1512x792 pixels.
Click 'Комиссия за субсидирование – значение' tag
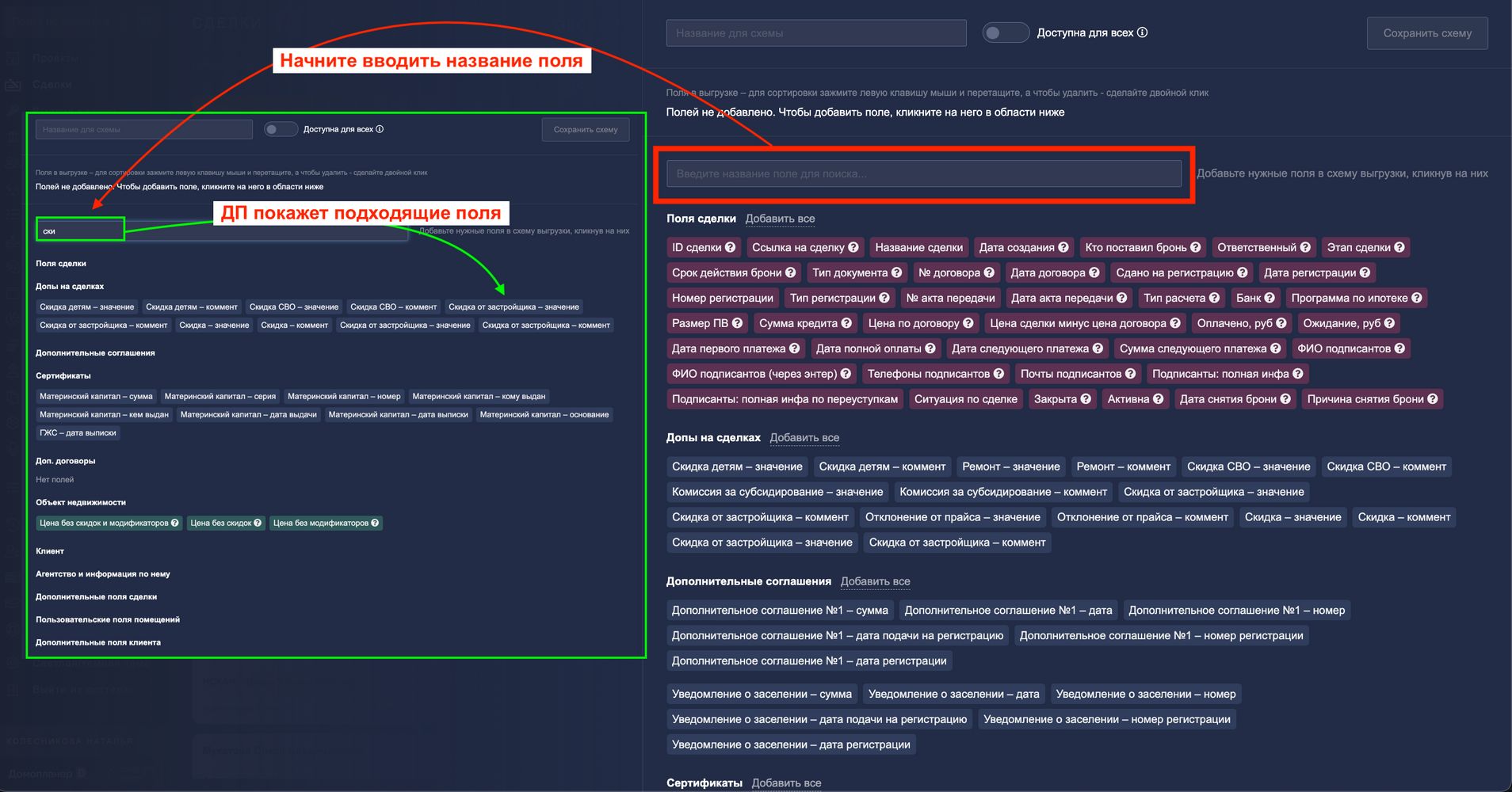(777, 492)
